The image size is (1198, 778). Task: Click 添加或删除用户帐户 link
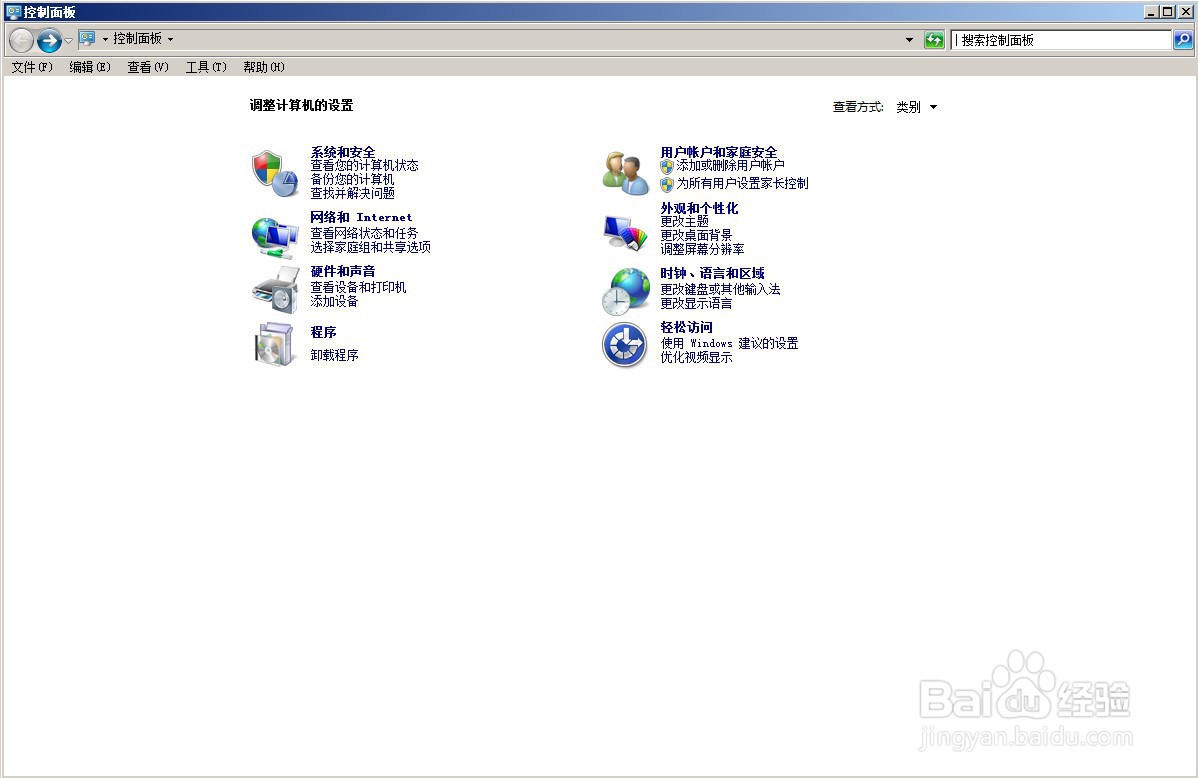tap(730, 165)
